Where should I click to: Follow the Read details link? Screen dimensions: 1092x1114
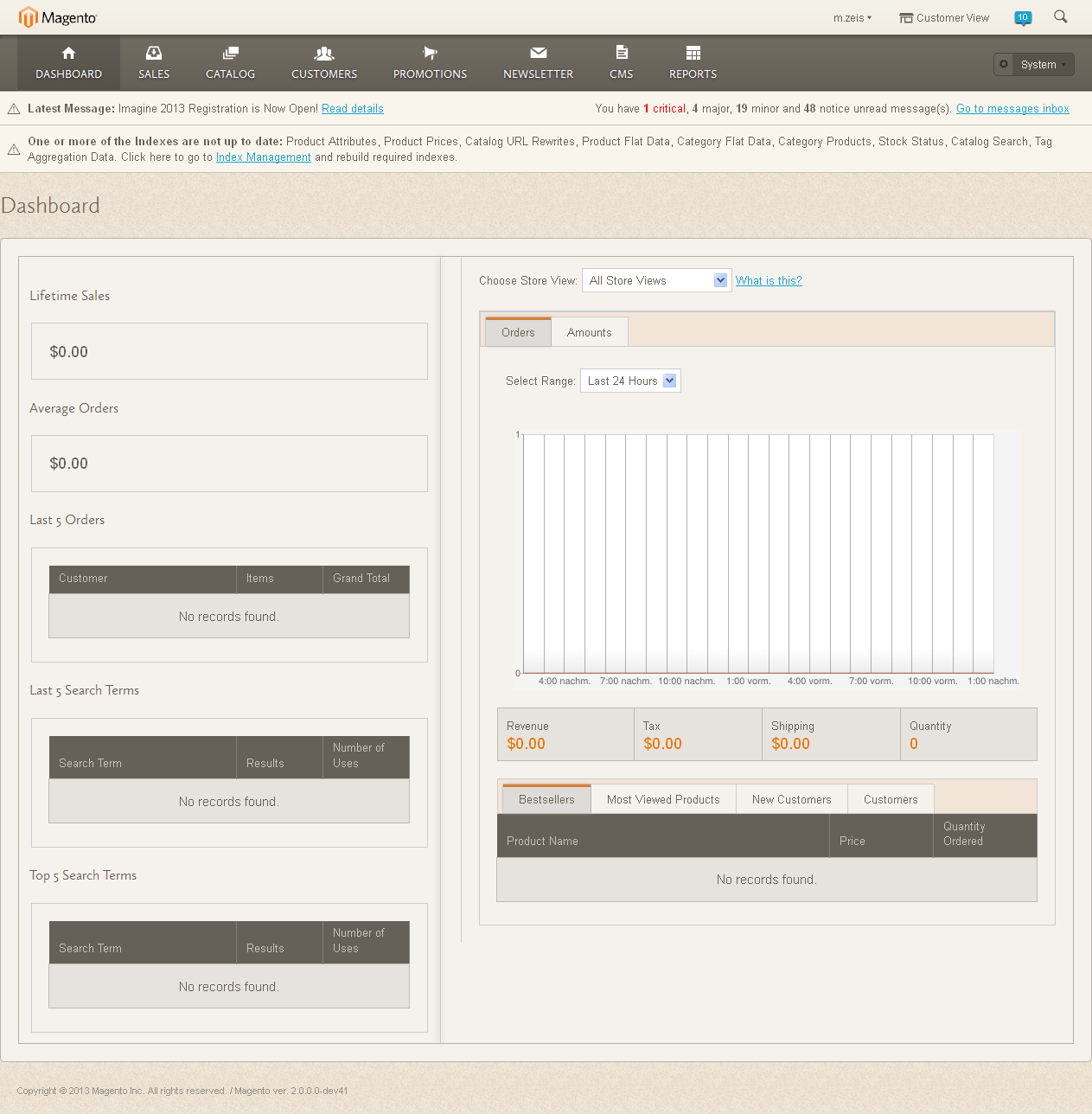click(353, 109)
